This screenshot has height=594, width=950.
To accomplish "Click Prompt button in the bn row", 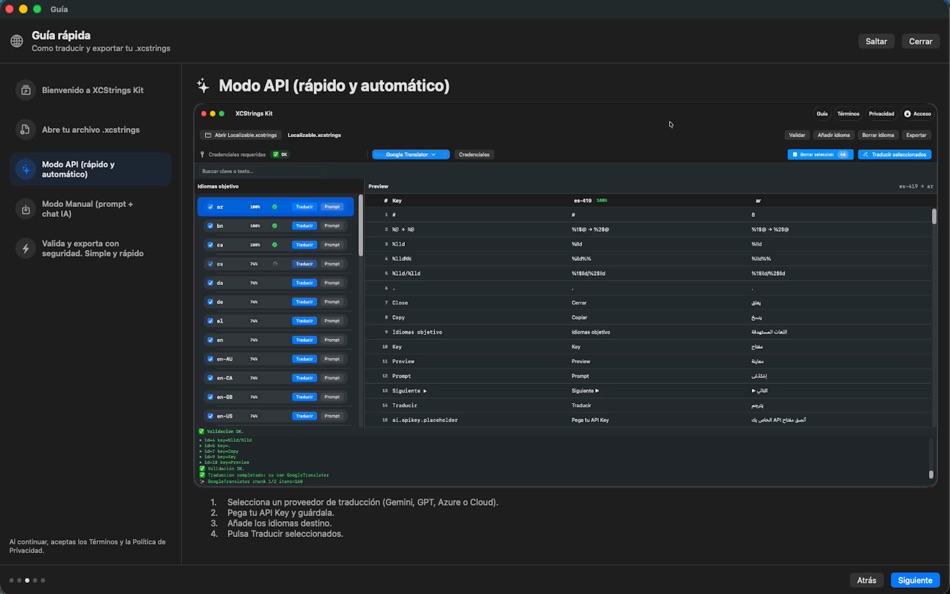I will tap(332, 225).
